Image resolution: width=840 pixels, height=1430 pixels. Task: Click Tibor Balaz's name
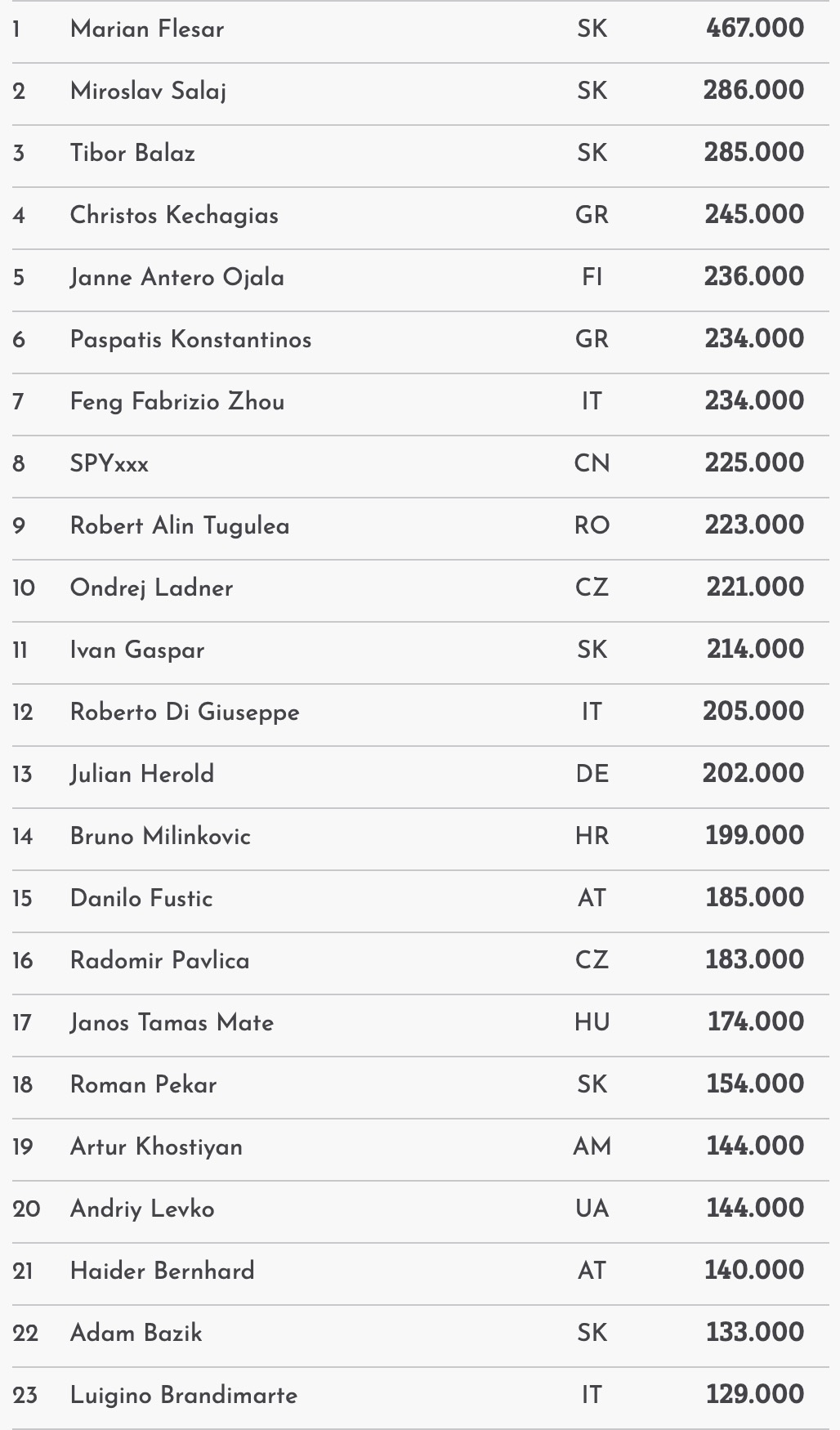point(132,153)
